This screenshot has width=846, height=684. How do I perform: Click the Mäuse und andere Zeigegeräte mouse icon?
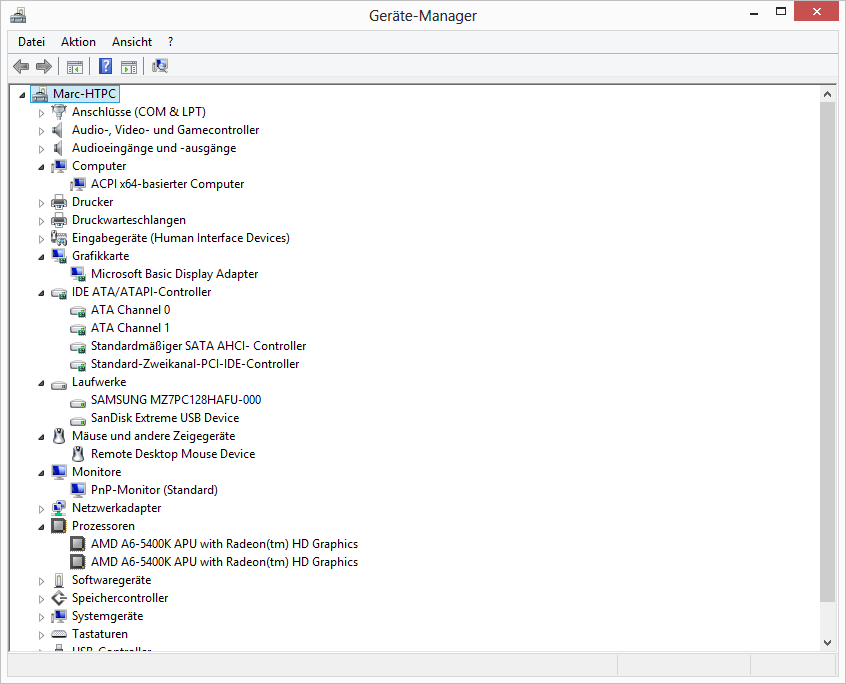pos(59,436)
